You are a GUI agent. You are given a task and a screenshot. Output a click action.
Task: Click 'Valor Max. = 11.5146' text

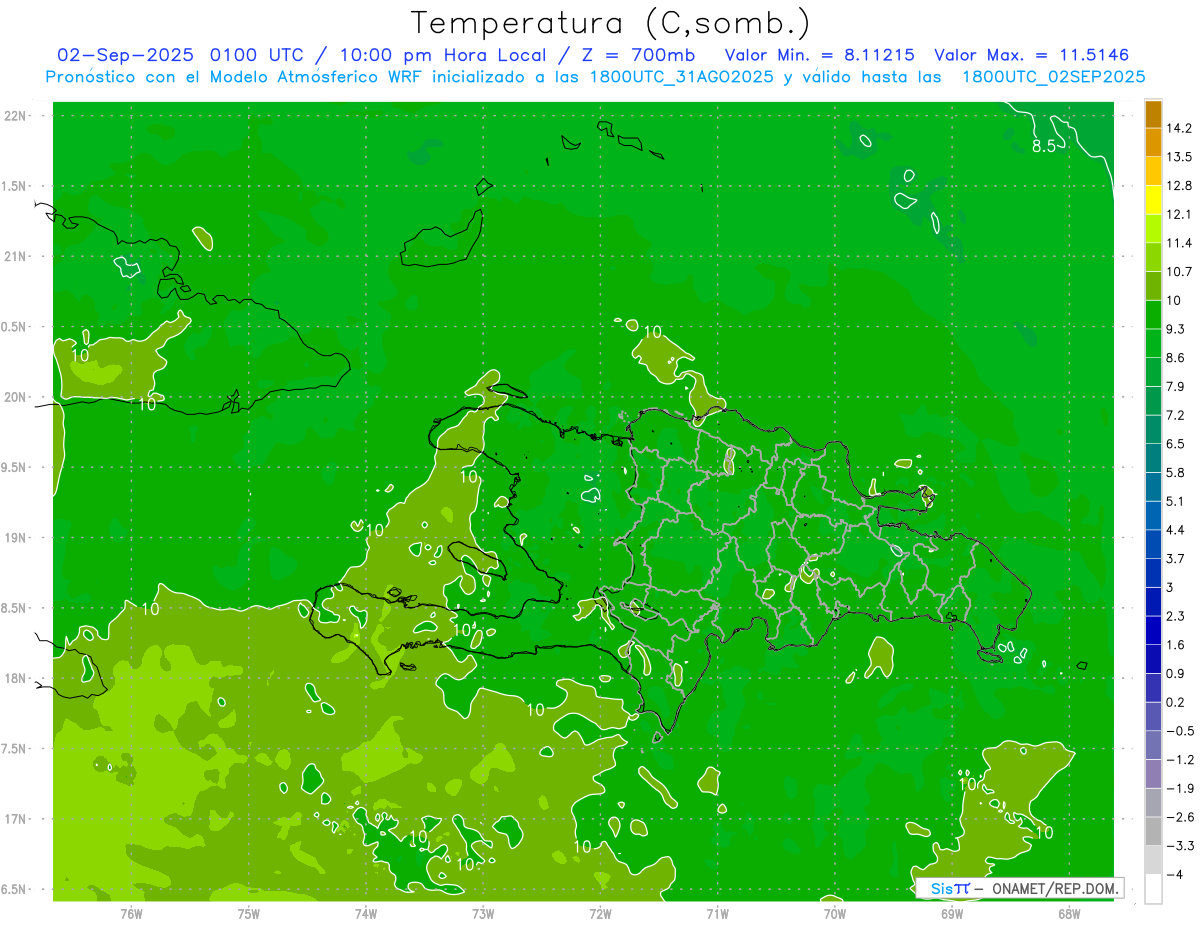(1032, 55)
